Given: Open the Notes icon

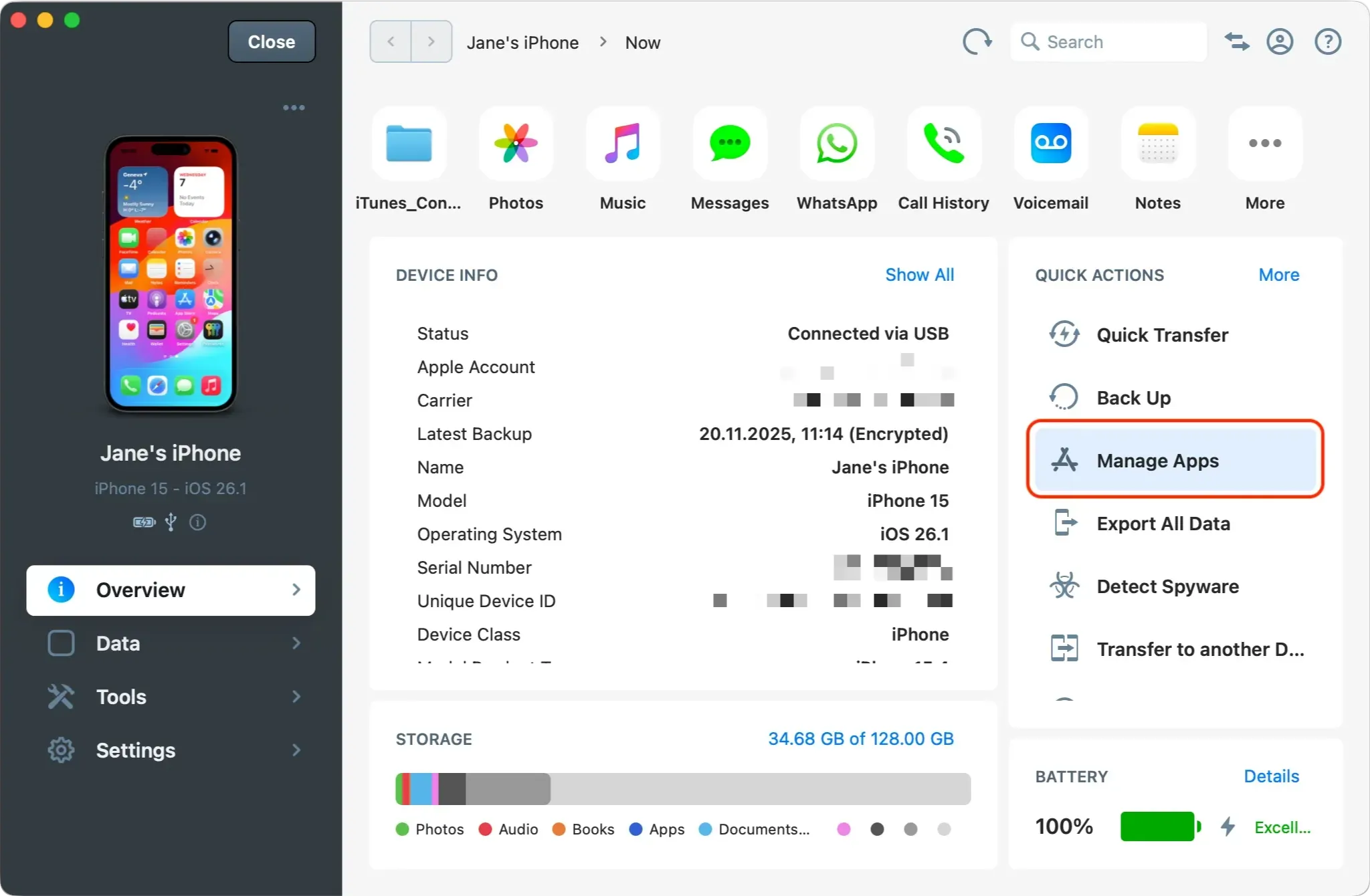Looking at the screenshot, I should 1157,144.
